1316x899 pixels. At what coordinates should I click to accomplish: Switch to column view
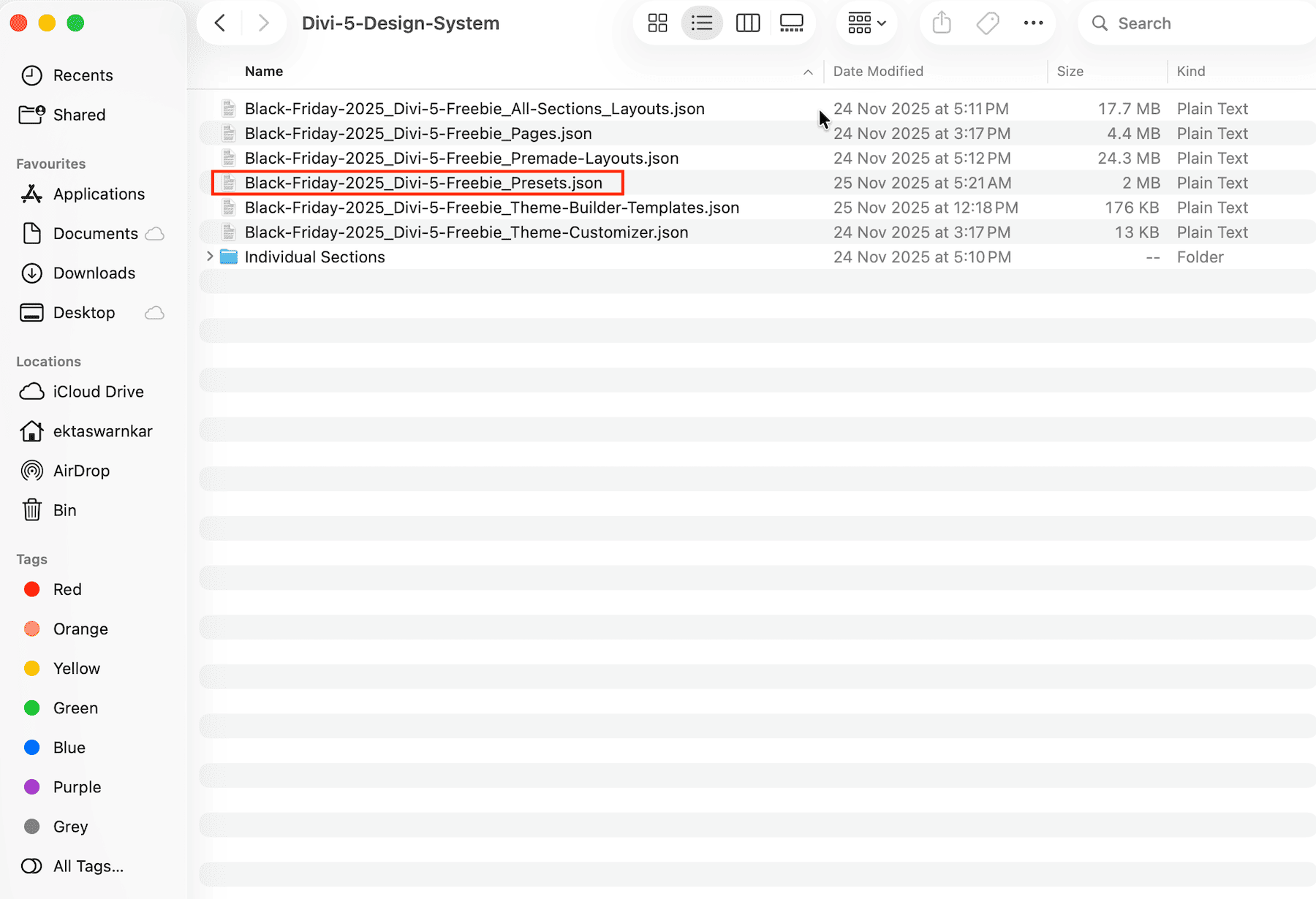[747, 23]
